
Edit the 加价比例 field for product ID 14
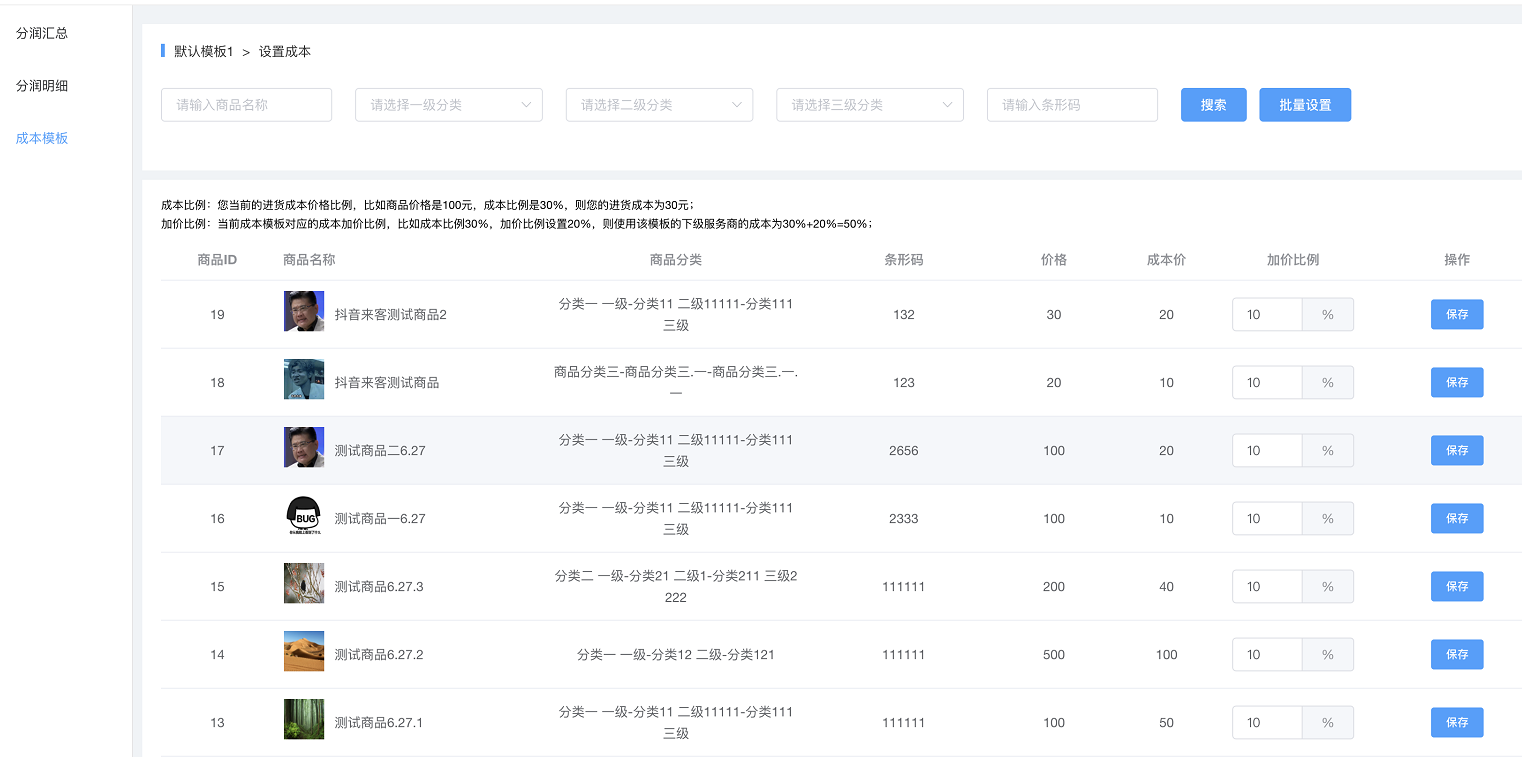click(1266, 654)
